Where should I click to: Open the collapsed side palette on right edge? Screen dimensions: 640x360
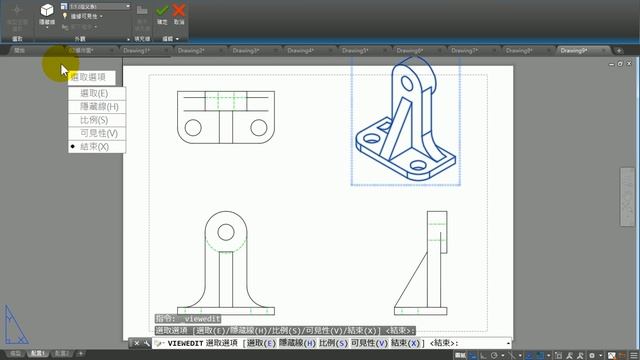627,197
